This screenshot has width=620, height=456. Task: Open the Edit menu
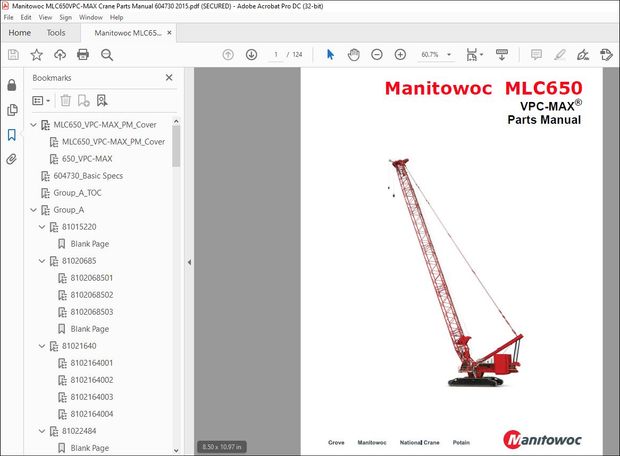[x=26, y=17]
